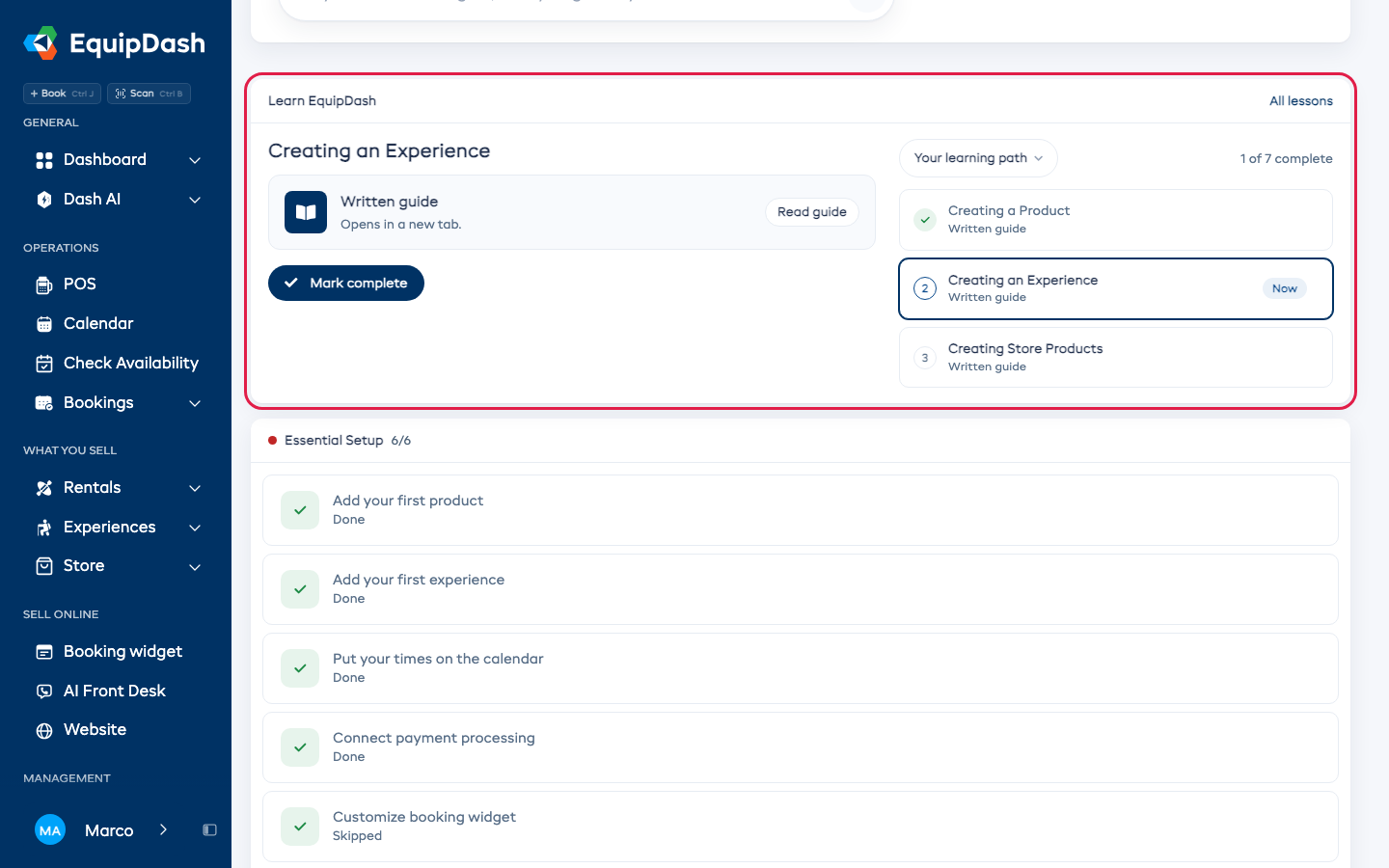1389x868 pixels.
Task: Expand the Rentals submenu chevron
Action: (195, 488)
